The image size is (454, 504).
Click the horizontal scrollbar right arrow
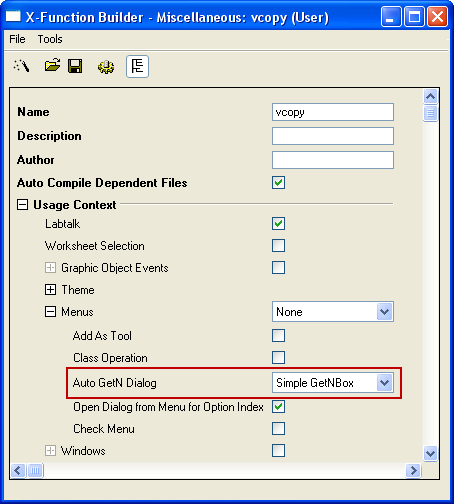coord(414,470)
